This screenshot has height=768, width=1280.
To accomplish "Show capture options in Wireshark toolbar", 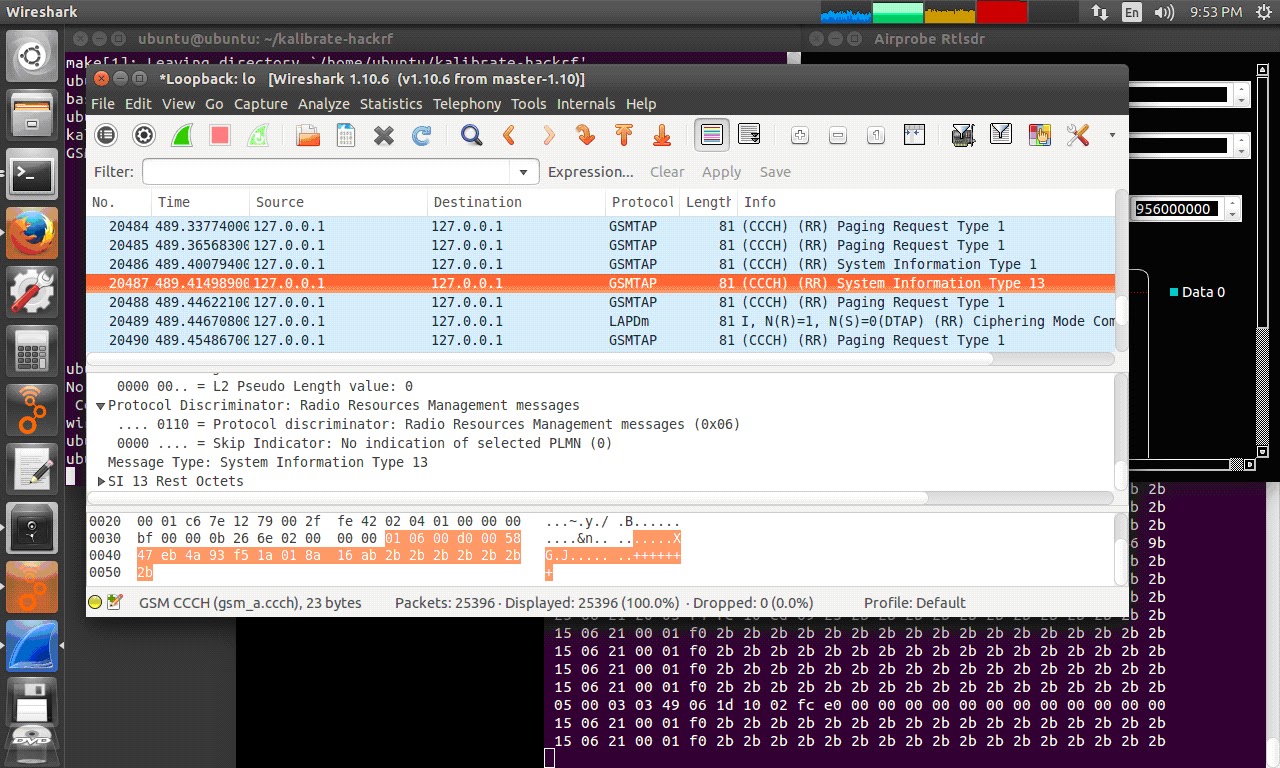I will (144, 135).
